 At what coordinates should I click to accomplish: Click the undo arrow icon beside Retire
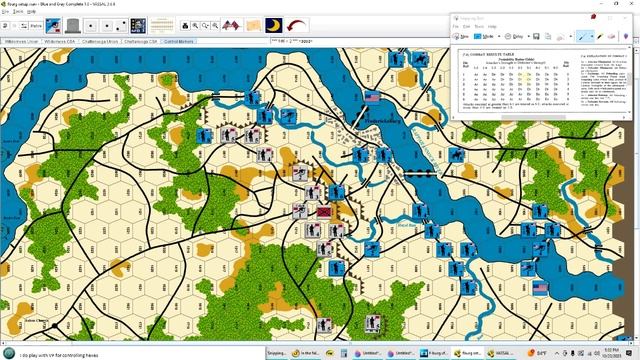(5, 26)
